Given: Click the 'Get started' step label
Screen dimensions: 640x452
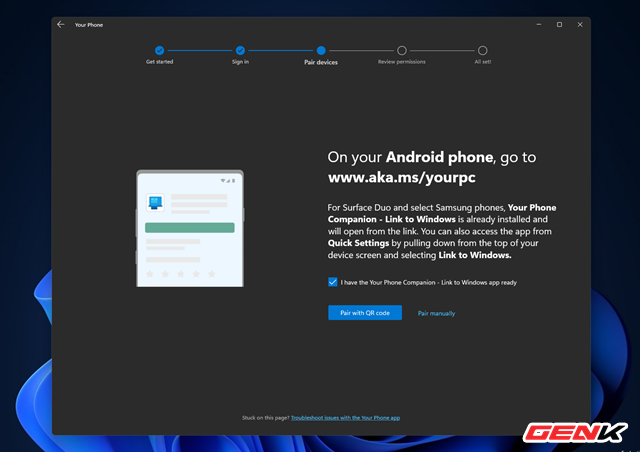Looking at the screenshot, I should [160, 62].
